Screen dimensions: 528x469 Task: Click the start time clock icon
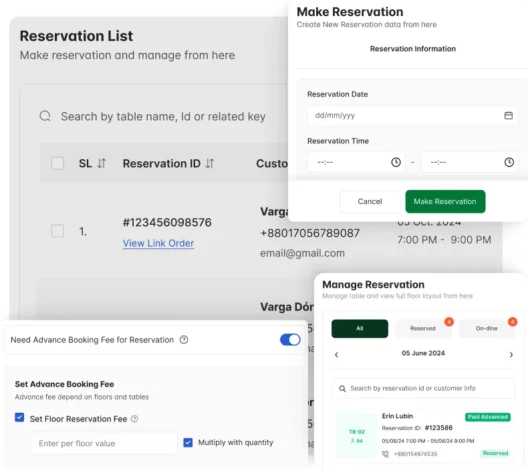[x=396, y=162]
